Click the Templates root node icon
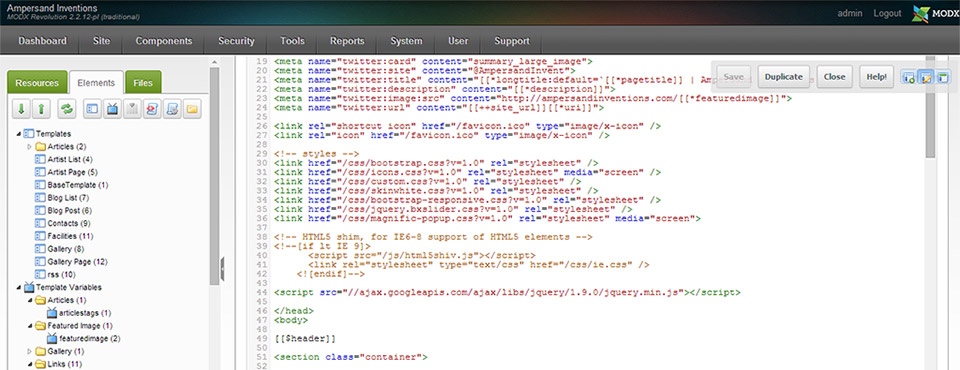The width and height of the screenshot is (960, 370). point(28,133)
